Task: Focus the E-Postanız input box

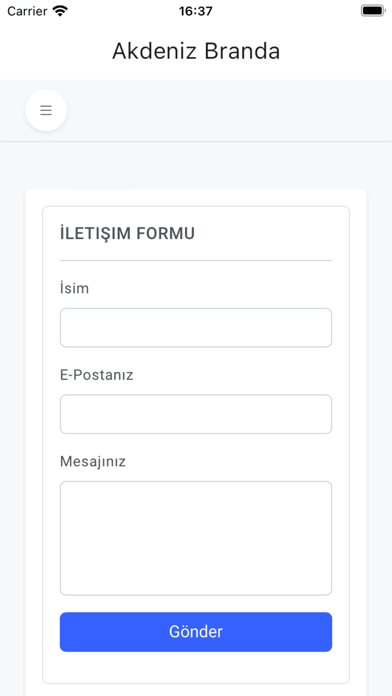Action: point(196,414)
